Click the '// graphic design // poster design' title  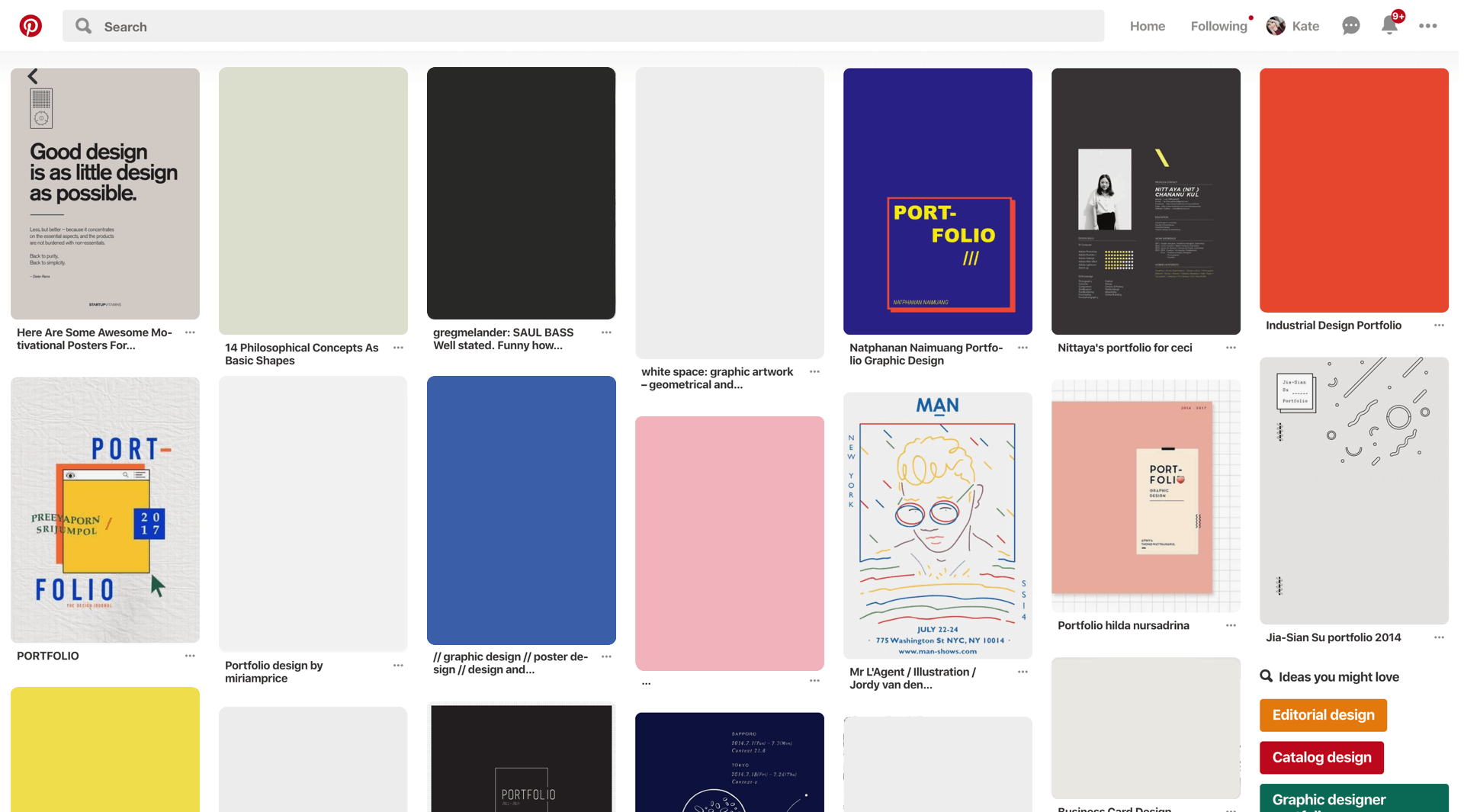(x=511, y=663)
